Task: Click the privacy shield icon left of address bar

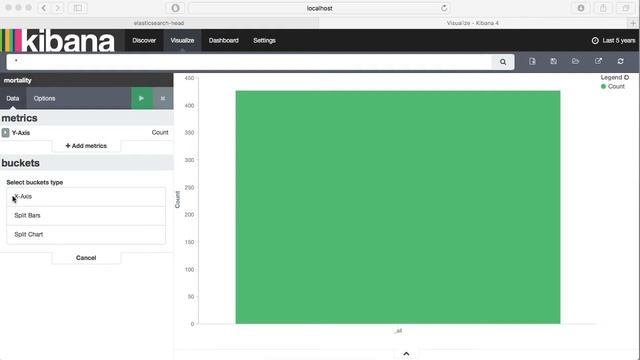Action: coord(175,8)
